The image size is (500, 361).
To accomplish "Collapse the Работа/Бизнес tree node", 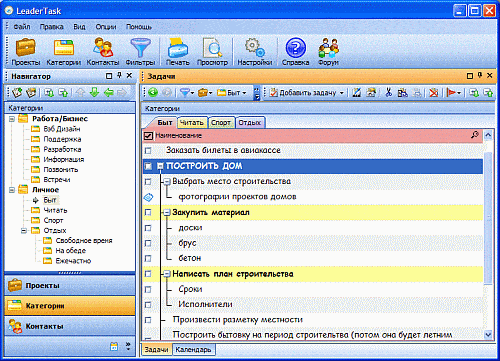I will 12,119.
